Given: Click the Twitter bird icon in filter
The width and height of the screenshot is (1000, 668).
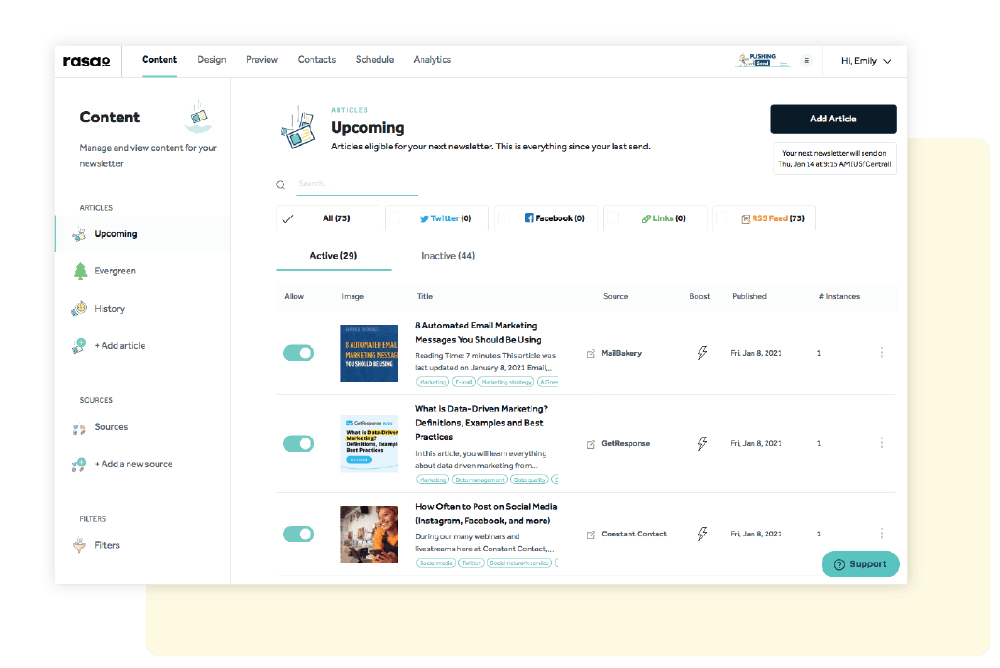Looking at the screenshot, I should coord(424,219).
